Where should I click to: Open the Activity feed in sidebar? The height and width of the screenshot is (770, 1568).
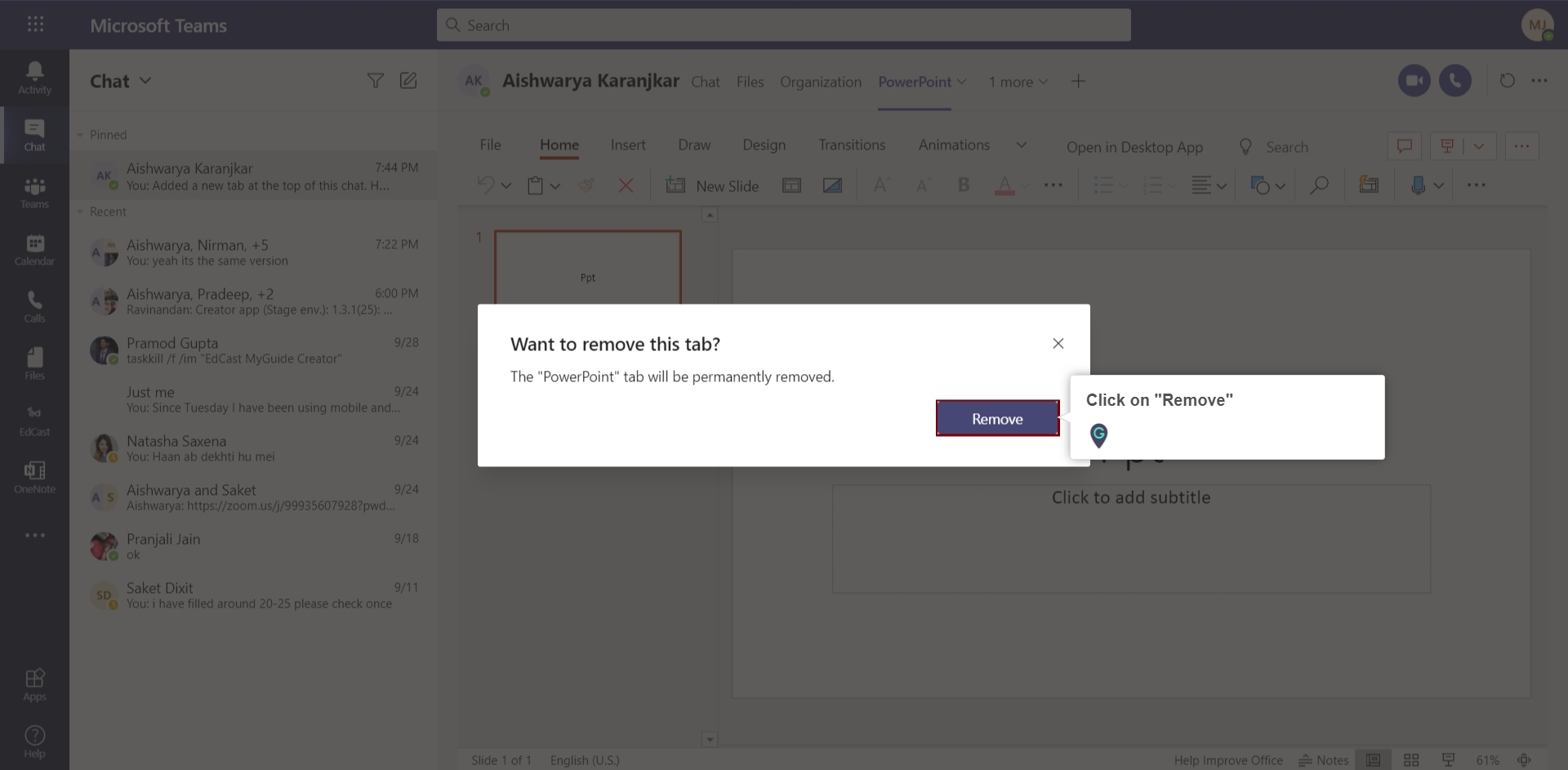click(x=34, y=78)
